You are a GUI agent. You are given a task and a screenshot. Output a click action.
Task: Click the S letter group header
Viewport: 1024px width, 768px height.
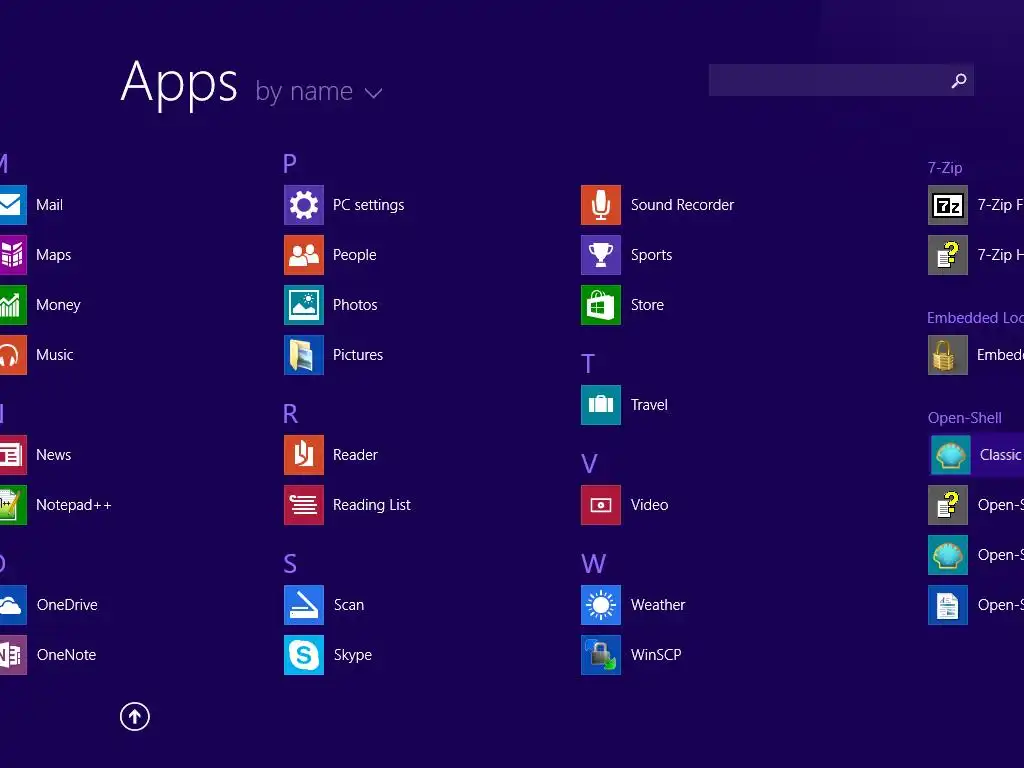pyautogui.click(x=290, y=564)
